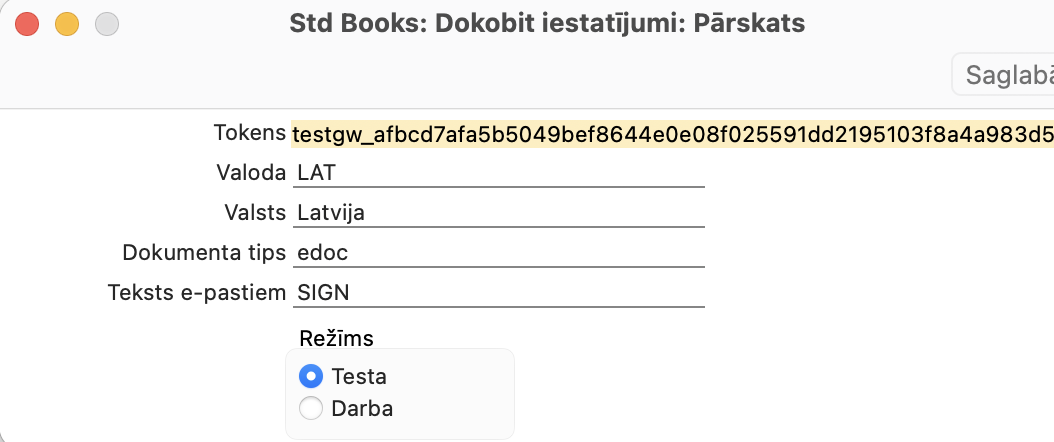Select the Testa radio button
The height and width of the screenshot is (442, 1054).
click(312, 377)
